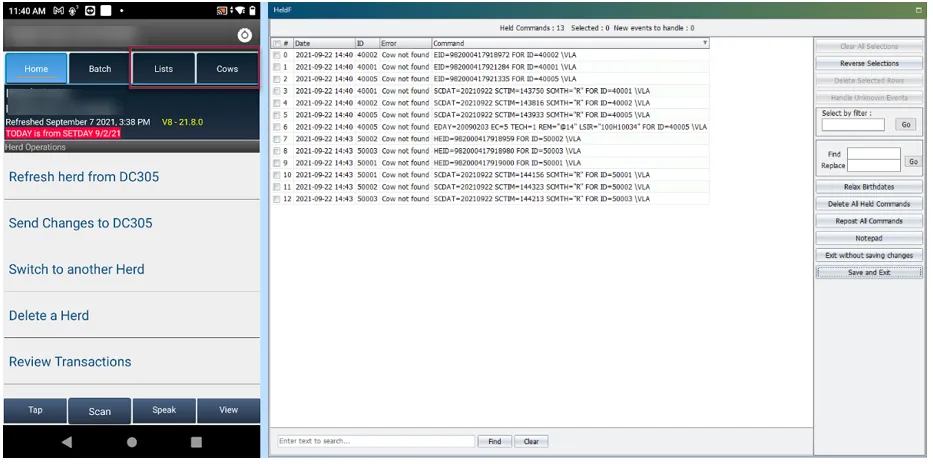Tap the battery icon in phone status bar
The width and height of the screenshot is (933, 464).
point(253,10)
